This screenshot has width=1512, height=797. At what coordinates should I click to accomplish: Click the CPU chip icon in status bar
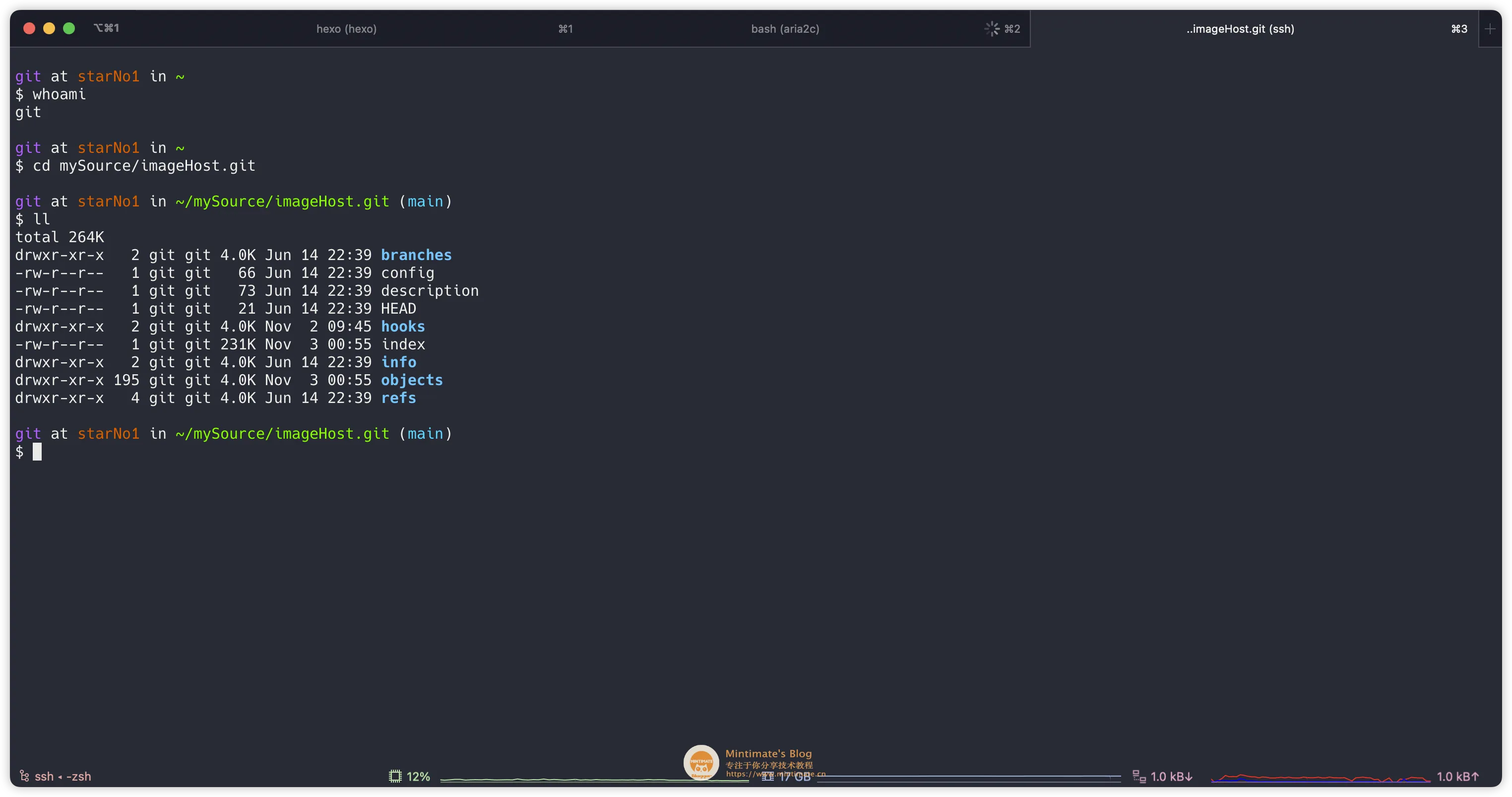395,777
